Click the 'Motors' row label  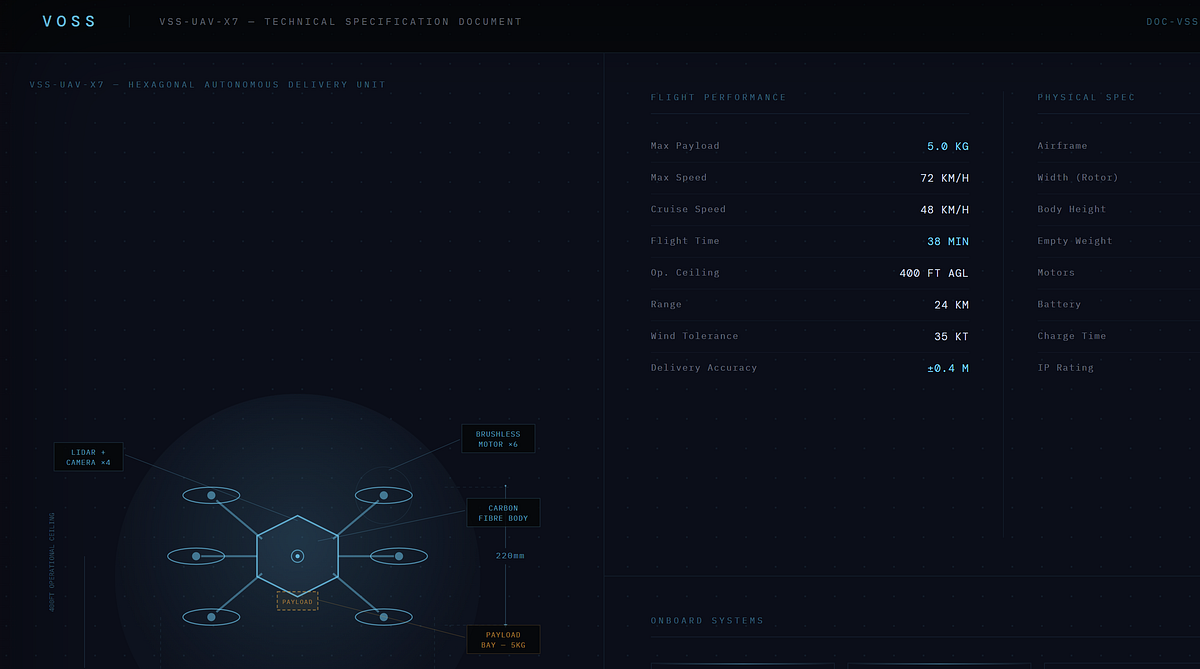click(x=1056, y=273)
